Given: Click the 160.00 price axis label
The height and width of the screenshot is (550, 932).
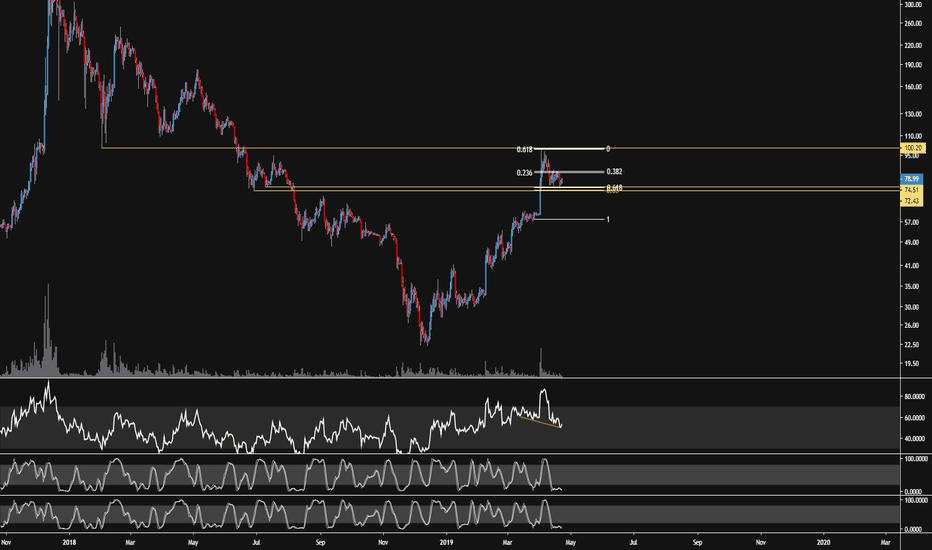Looking at the screenshot, I should 912,87.
